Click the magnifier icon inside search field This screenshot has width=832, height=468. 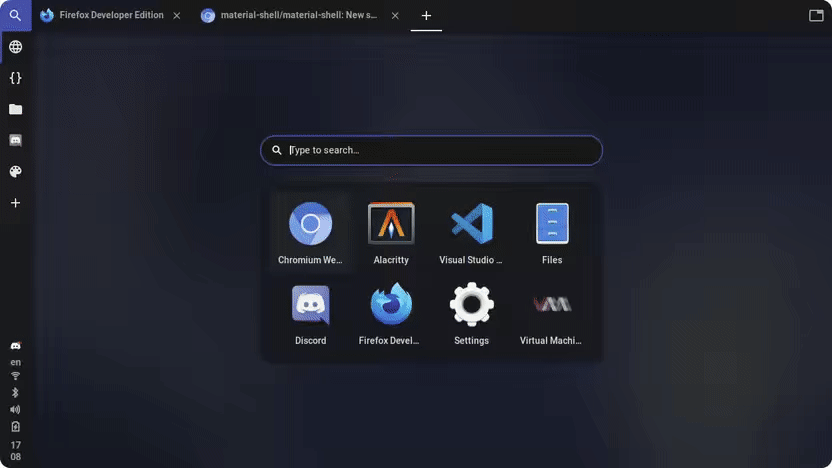click(x=276, y=150)
